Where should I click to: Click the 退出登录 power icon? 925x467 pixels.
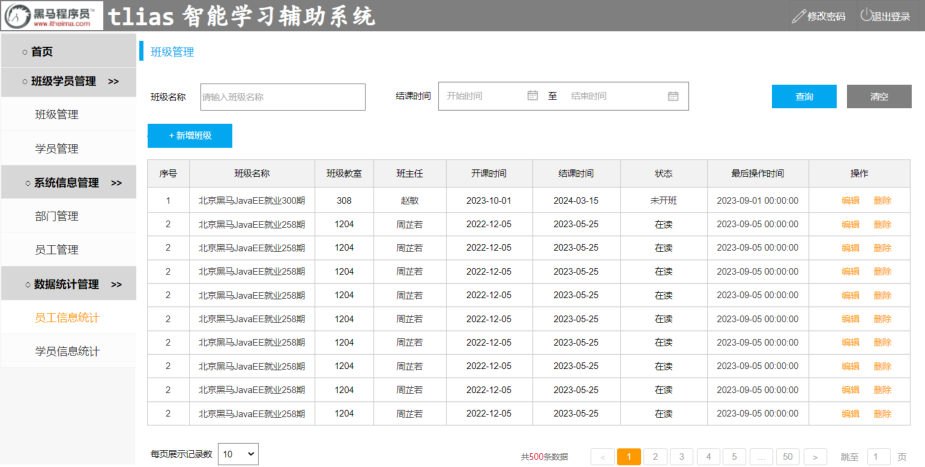pos(865,15)
